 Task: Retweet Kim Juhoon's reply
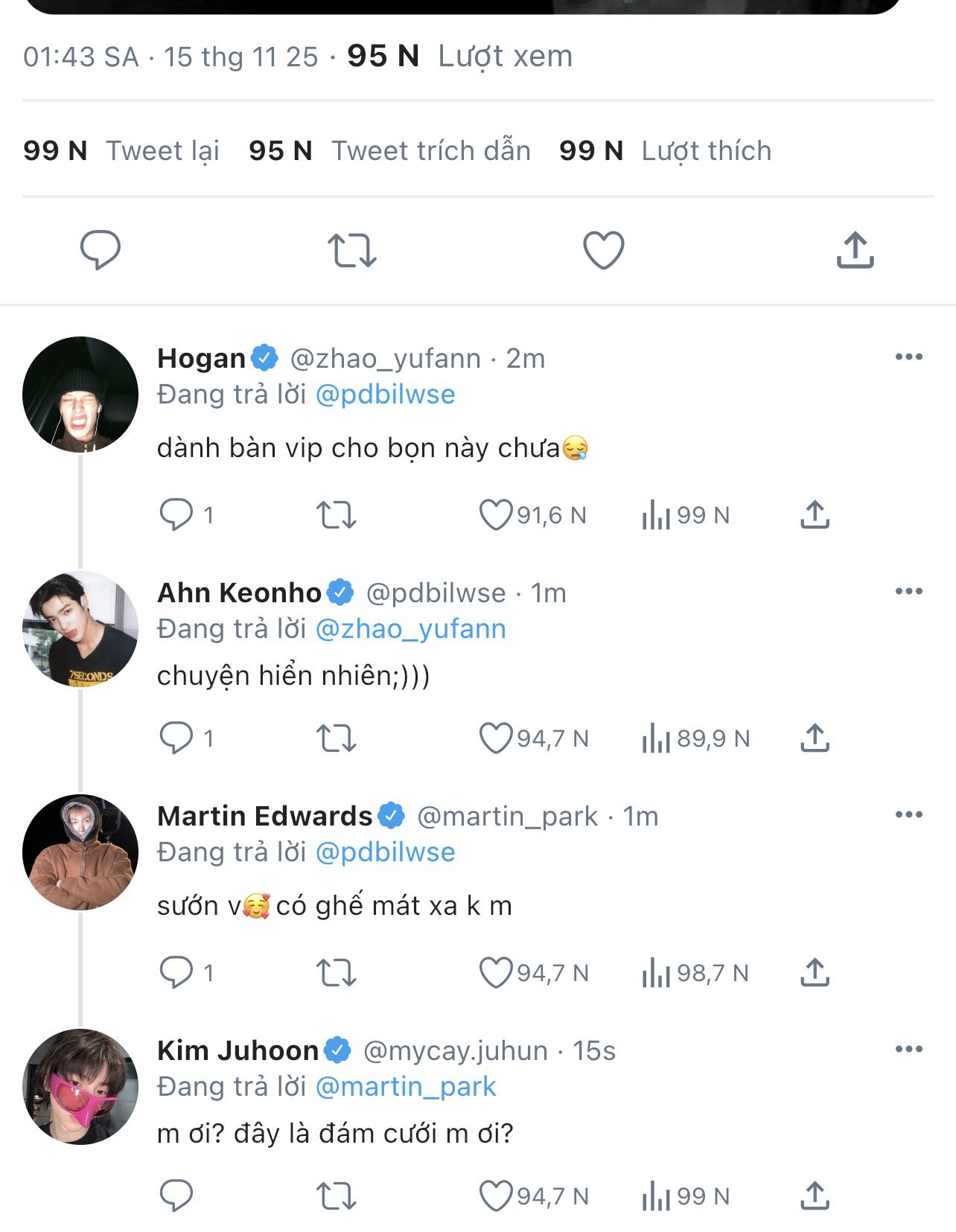point(336,1196)
